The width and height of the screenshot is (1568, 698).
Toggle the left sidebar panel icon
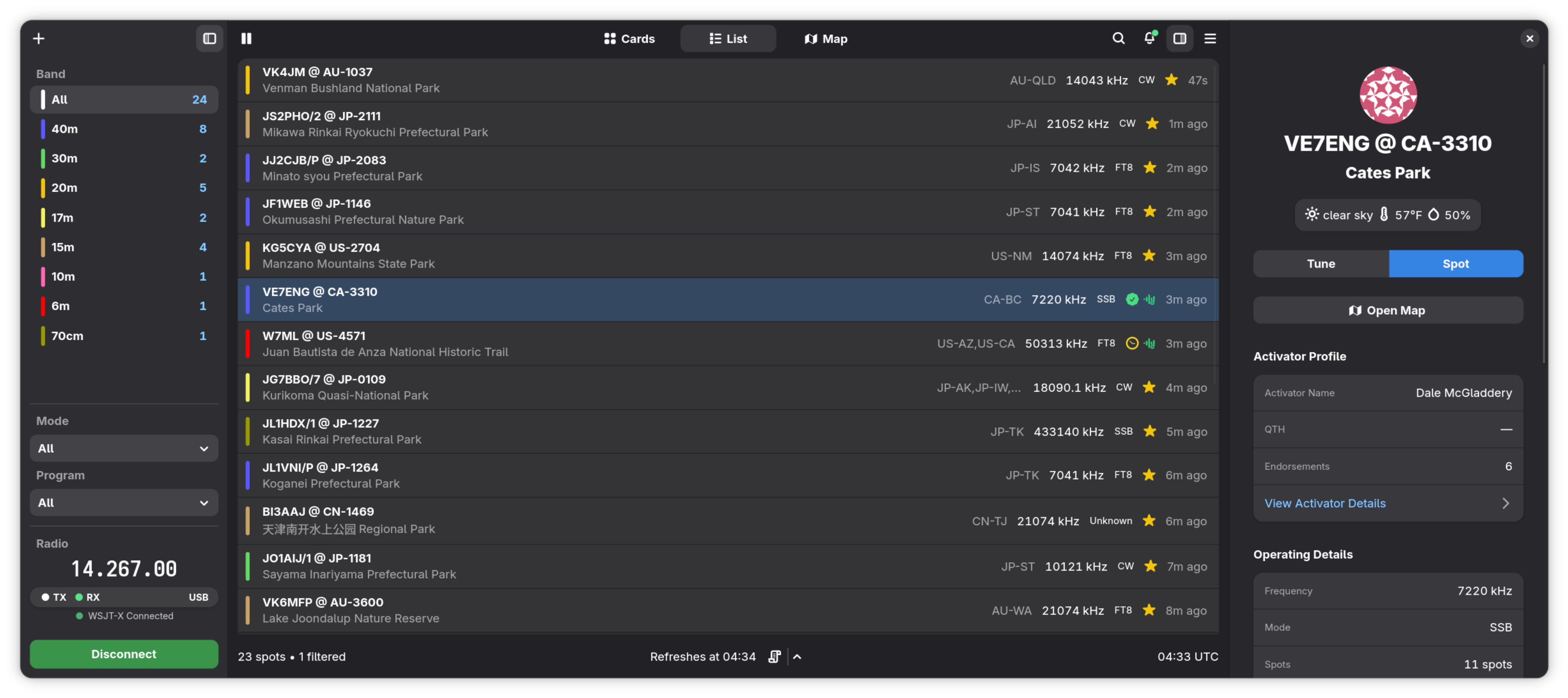point(209,38)
